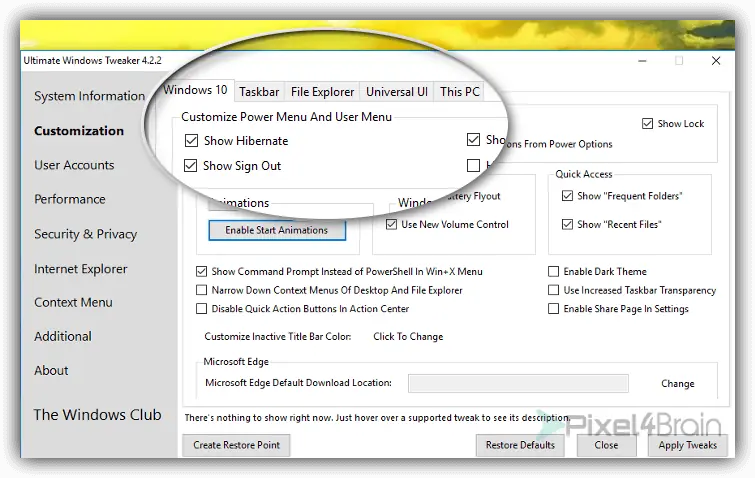This screenshot has height=478, width=755.
Task: Toggle Show "Recent Files" checkbox
Action: tap(568, 224)
